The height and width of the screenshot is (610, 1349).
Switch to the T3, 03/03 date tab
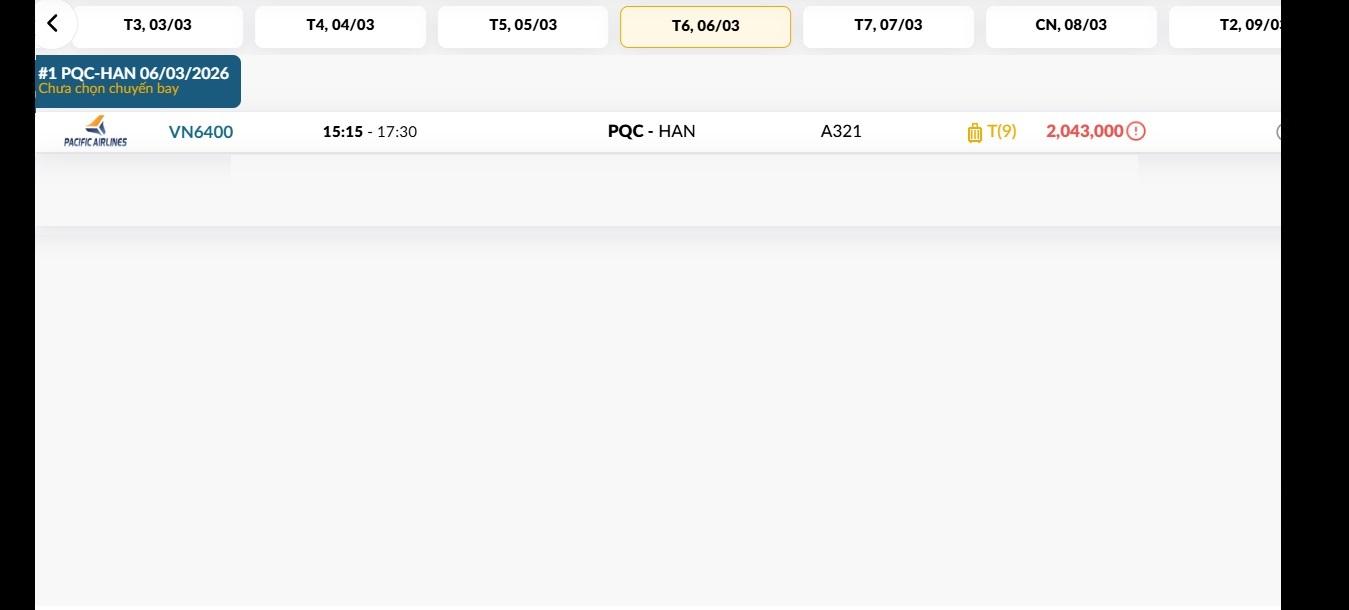click(x=158, y=25)
